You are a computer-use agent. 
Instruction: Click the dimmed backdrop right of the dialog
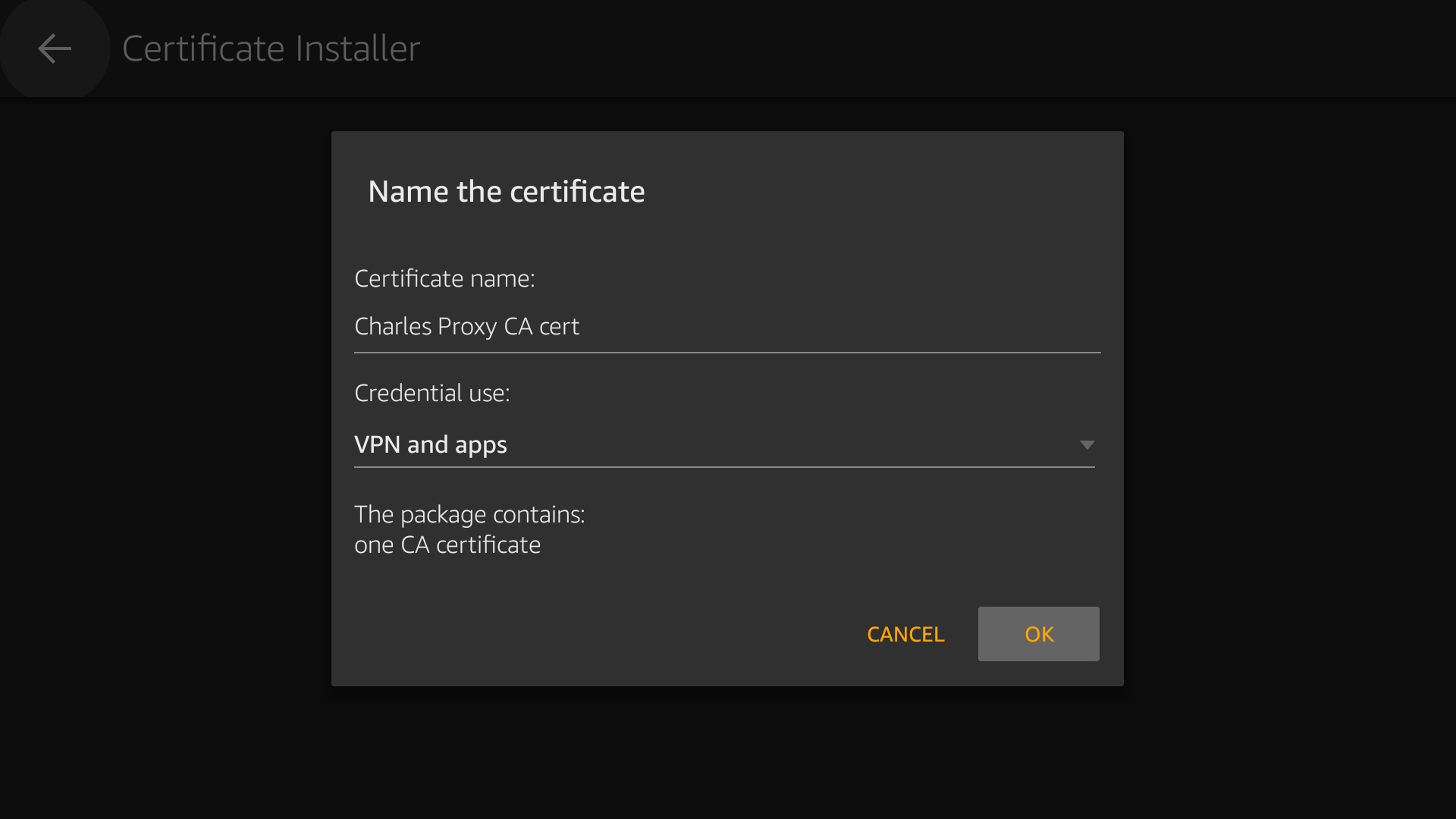[1289, 409]
